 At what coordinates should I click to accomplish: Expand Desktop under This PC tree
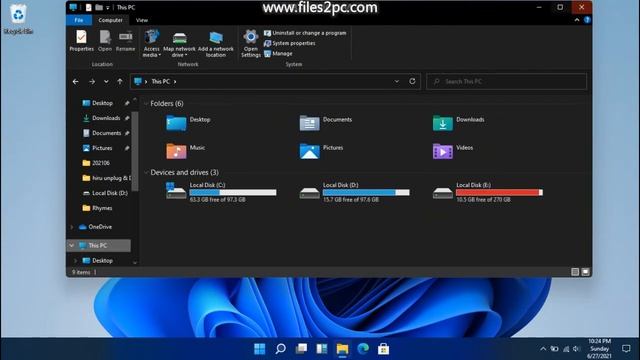[x=76, y=260]
